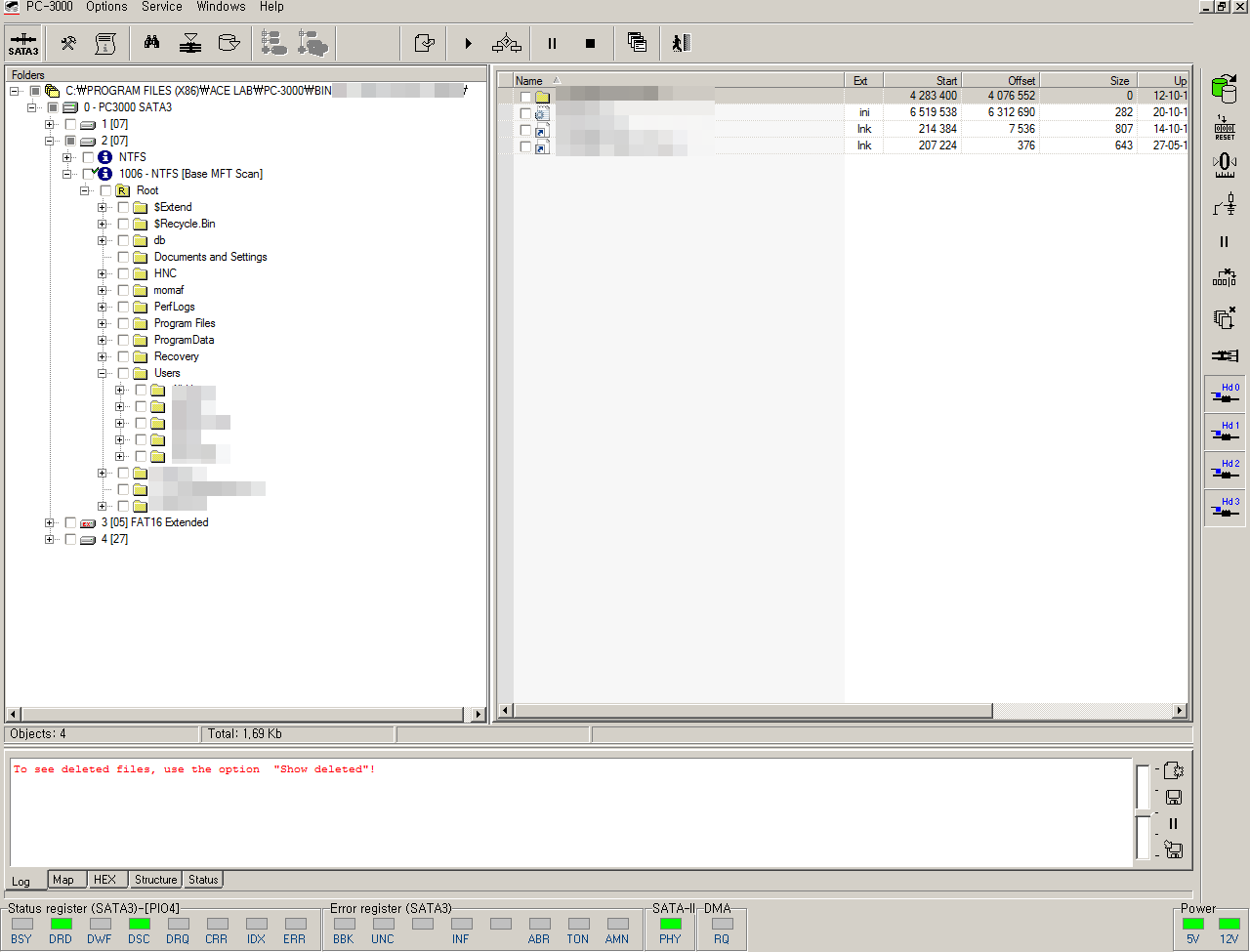The height and width of the screenshot is (952, 1250).
Task: Check the Root node checkbox
Action: pos(105,190)
